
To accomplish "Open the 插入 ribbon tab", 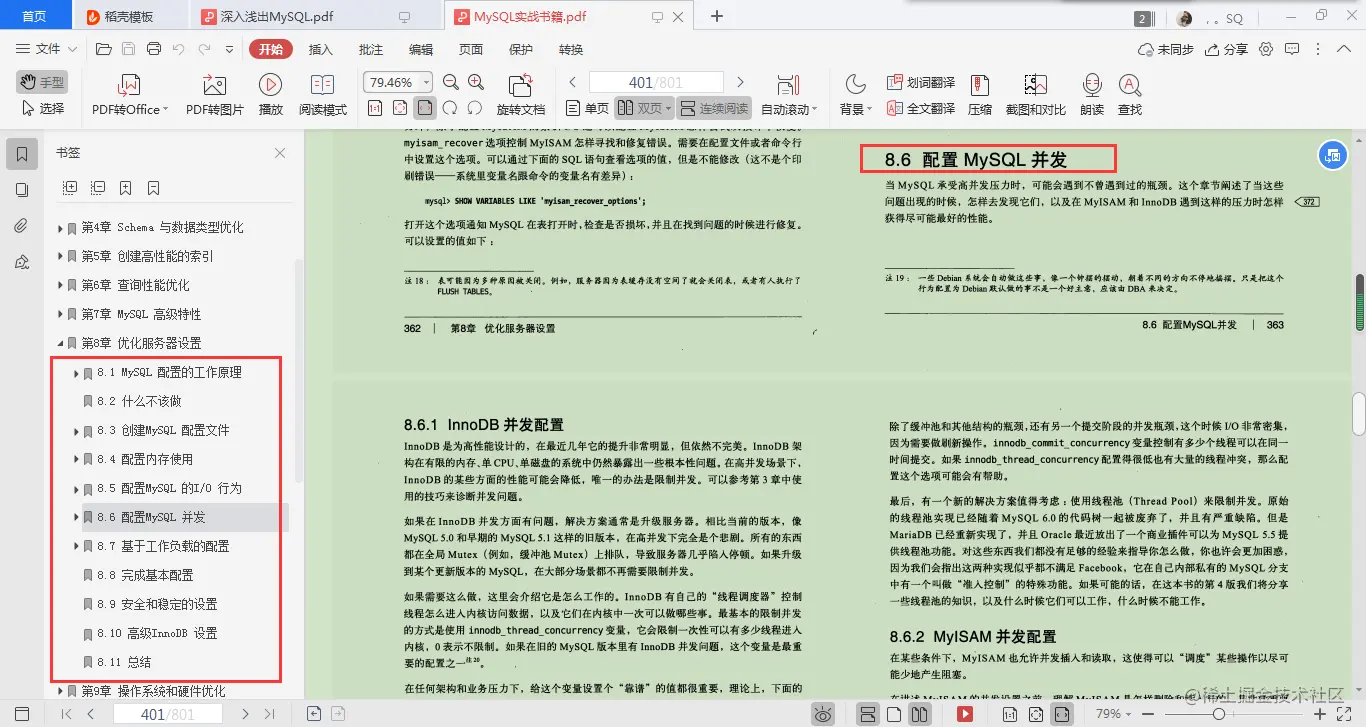I will point(320,49).
